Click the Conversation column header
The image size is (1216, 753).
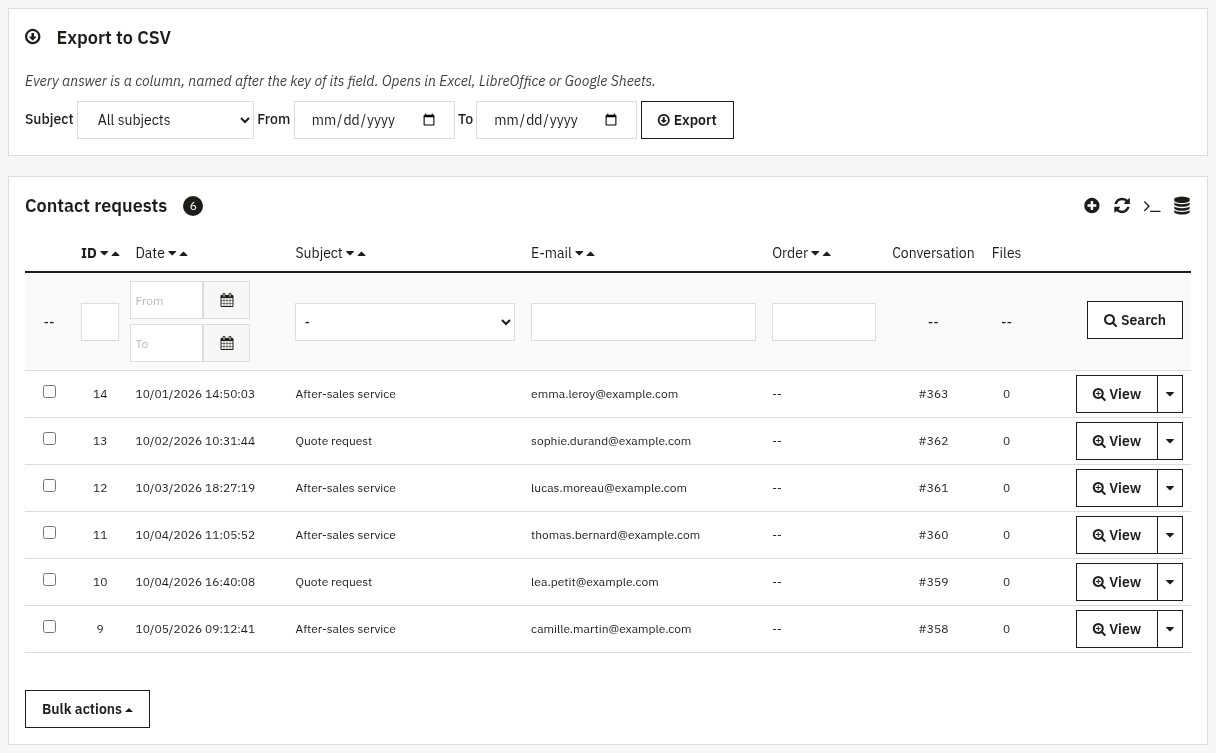point(933,253)
